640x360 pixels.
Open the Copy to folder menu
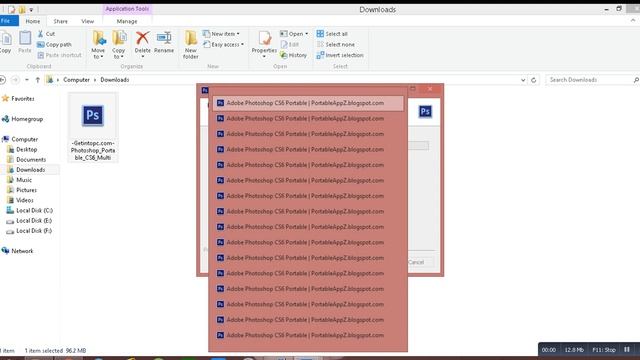119,45
